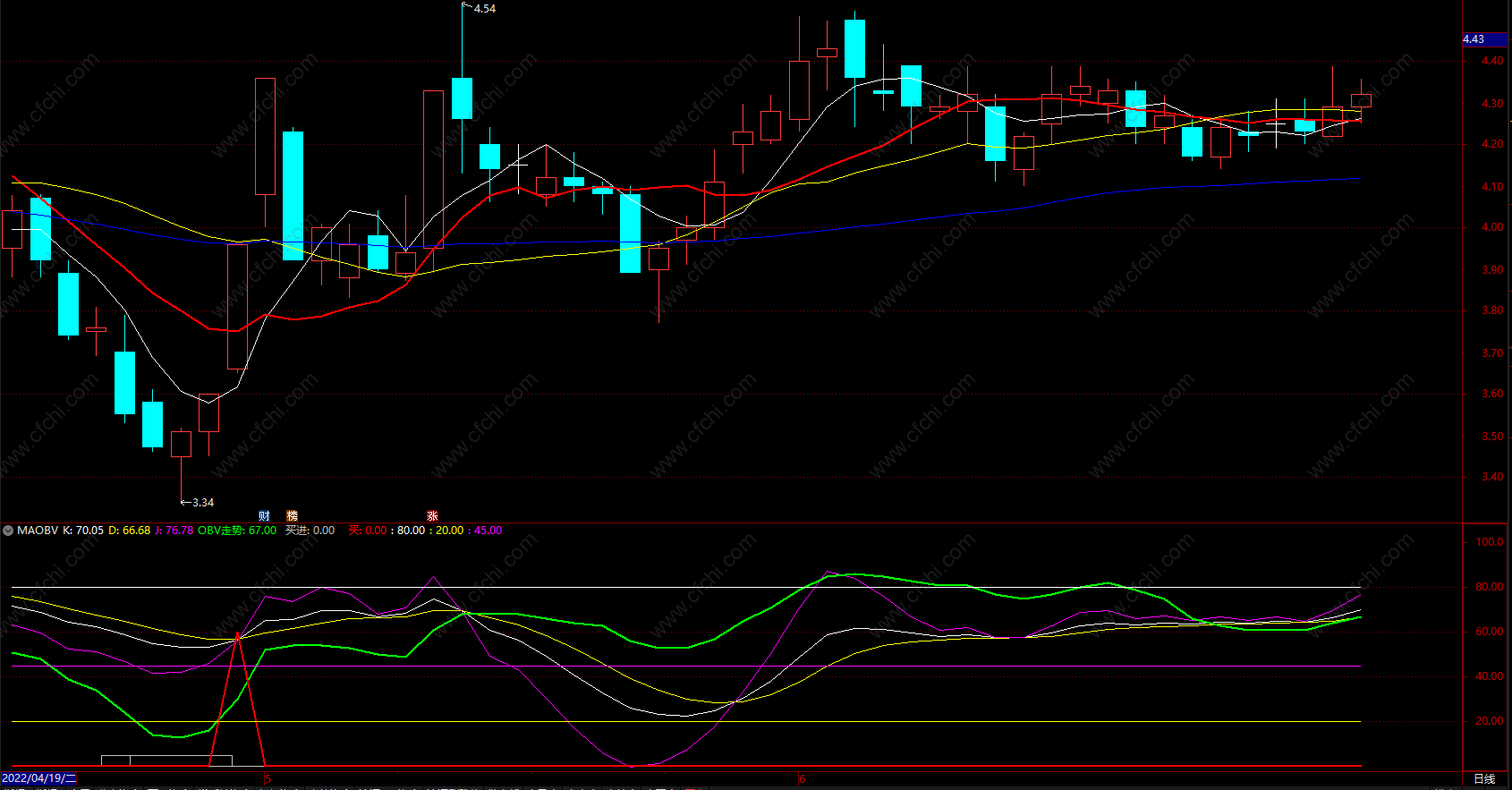This screenshot has width=1512, height=790.
Task: Click the D: 66.68 indicator value
Action: tap(130, 531)
